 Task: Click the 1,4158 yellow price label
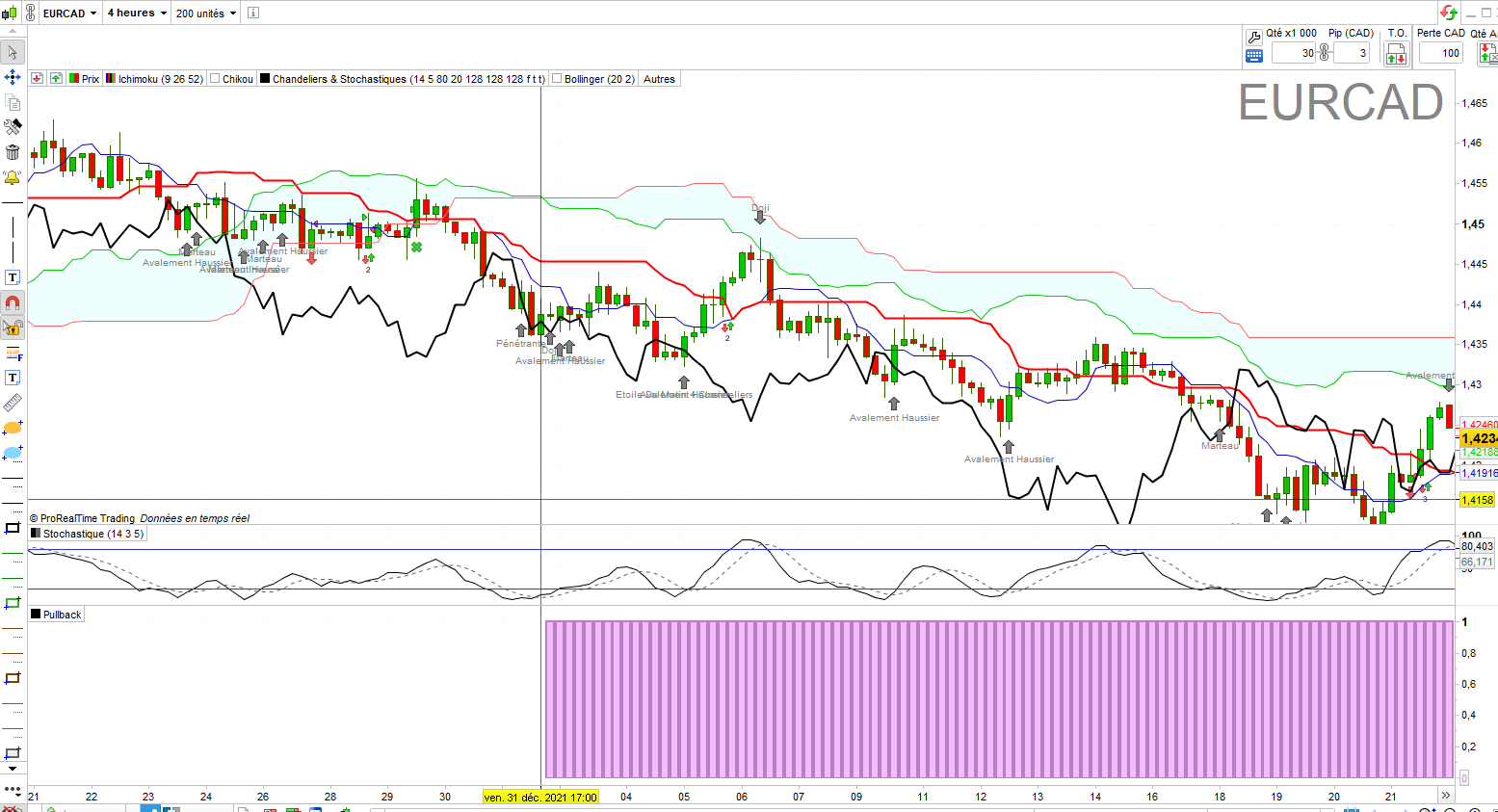pos(1478,500)
